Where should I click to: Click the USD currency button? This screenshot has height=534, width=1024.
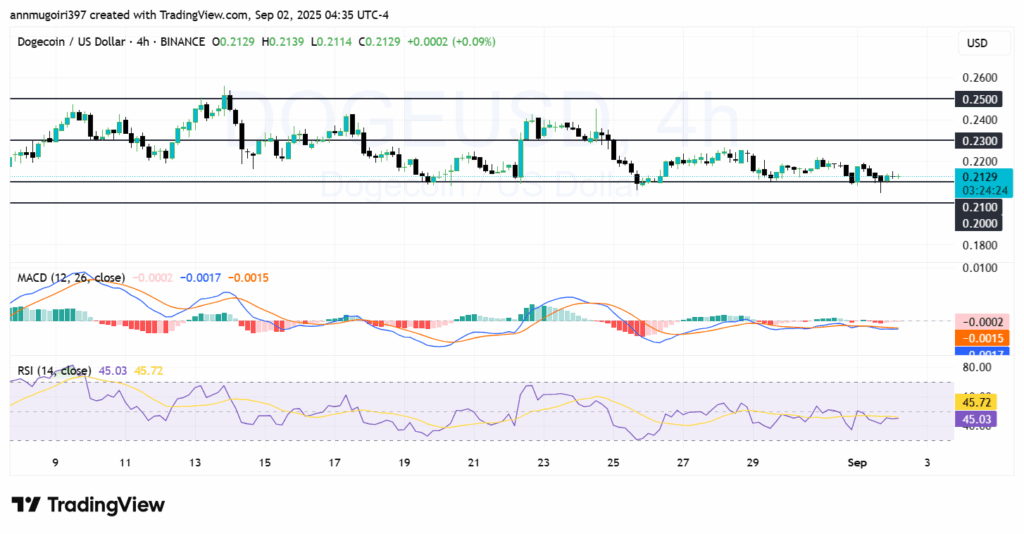[x=977, y=43]
